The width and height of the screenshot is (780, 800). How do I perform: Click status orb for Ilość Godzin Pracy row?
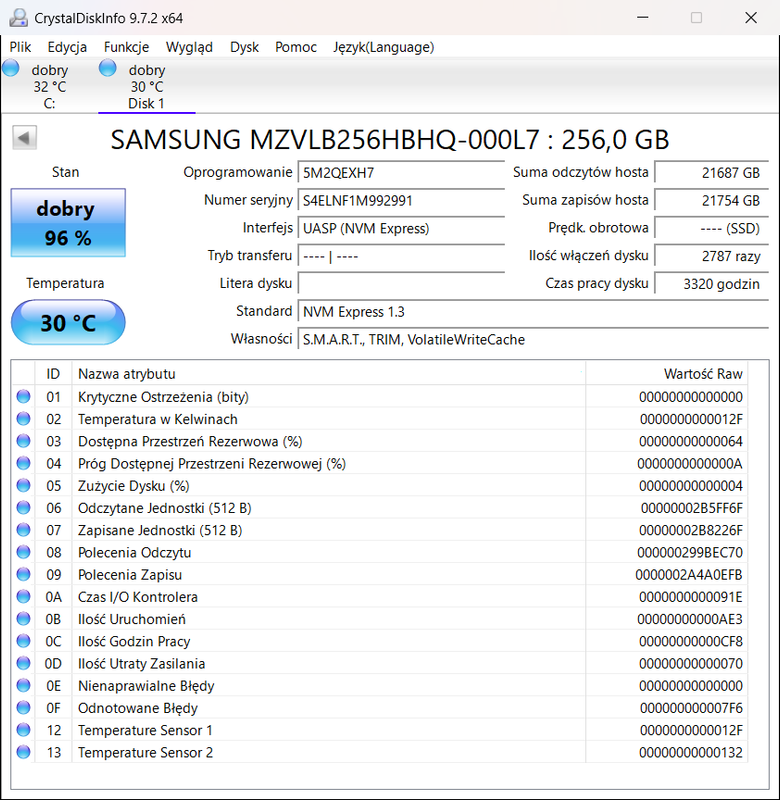pyautogui.click(x=23, y=641)
